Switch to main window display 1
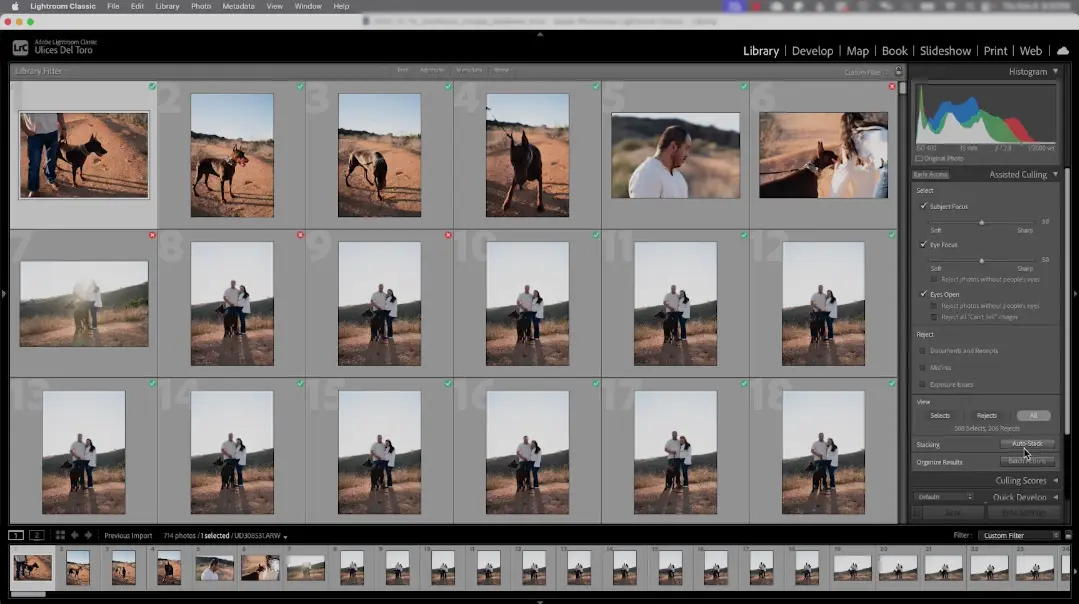This screenshot has height=604, width=1079. pyautogui.click(x=16, y=535)
